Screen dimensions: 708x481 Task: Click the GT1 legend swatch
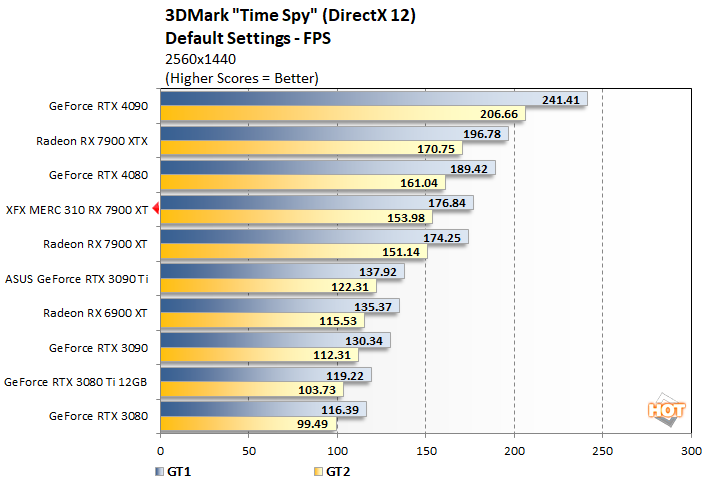(159, 472)
